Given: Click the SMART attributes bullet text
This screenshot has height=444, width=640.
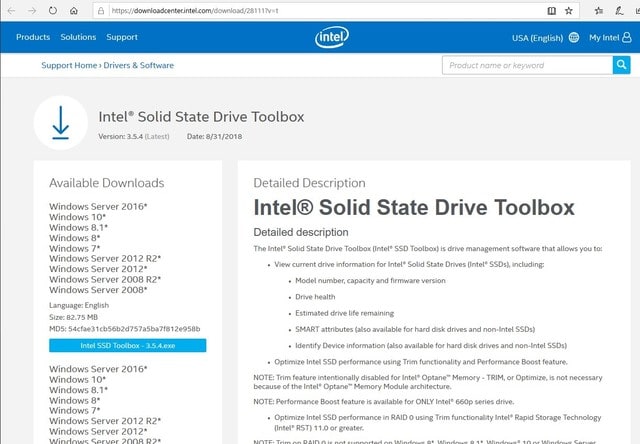Looking at the screenshot, I should (415, 329).
